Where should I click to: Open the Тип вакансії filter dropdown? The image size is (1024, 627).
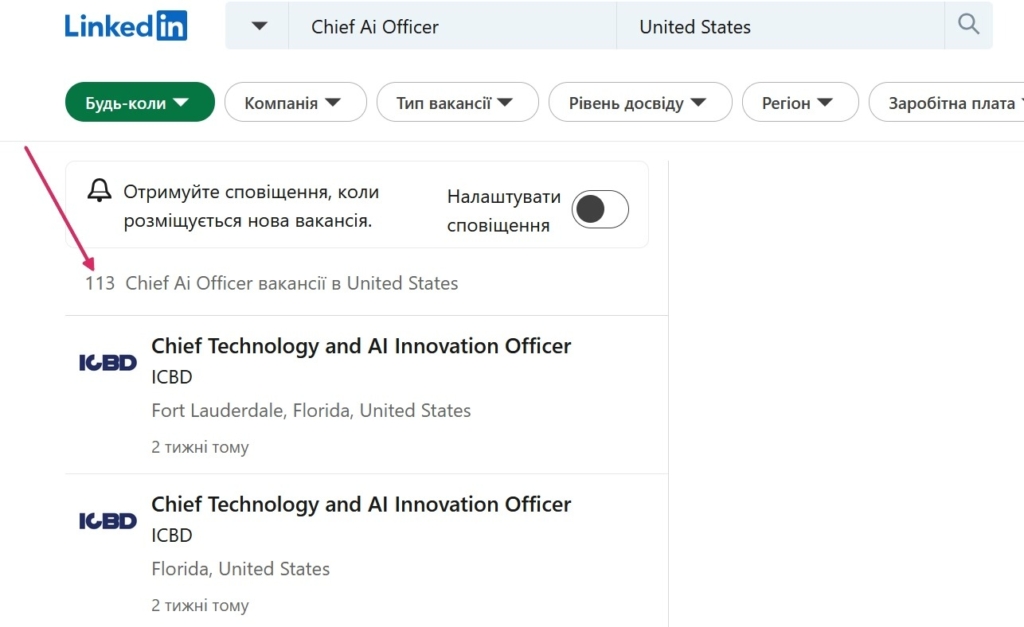coord(456,102)
